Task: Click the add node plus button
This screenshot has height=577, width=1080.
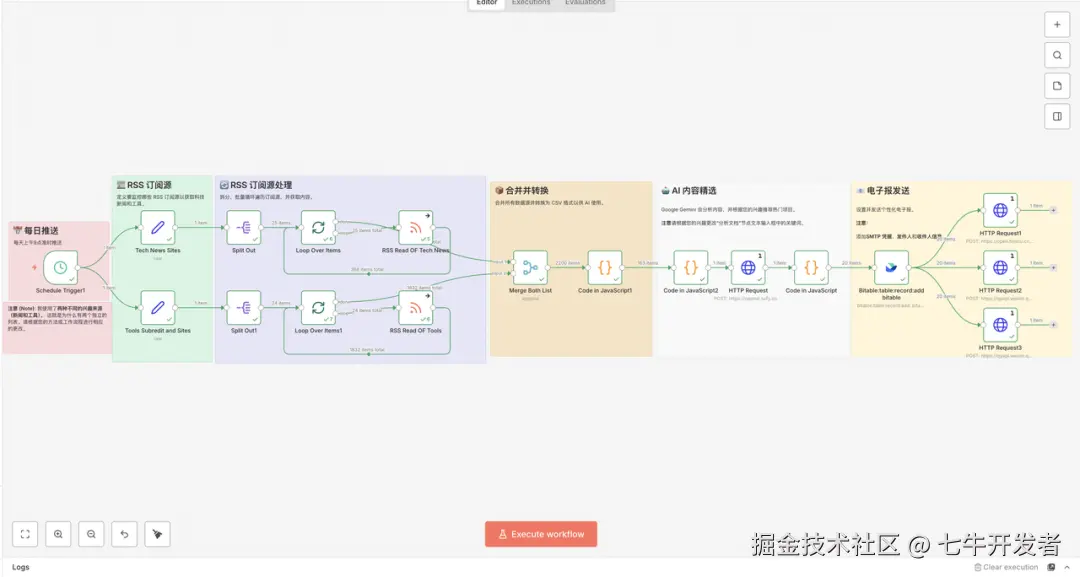Action: (1057, 25)
